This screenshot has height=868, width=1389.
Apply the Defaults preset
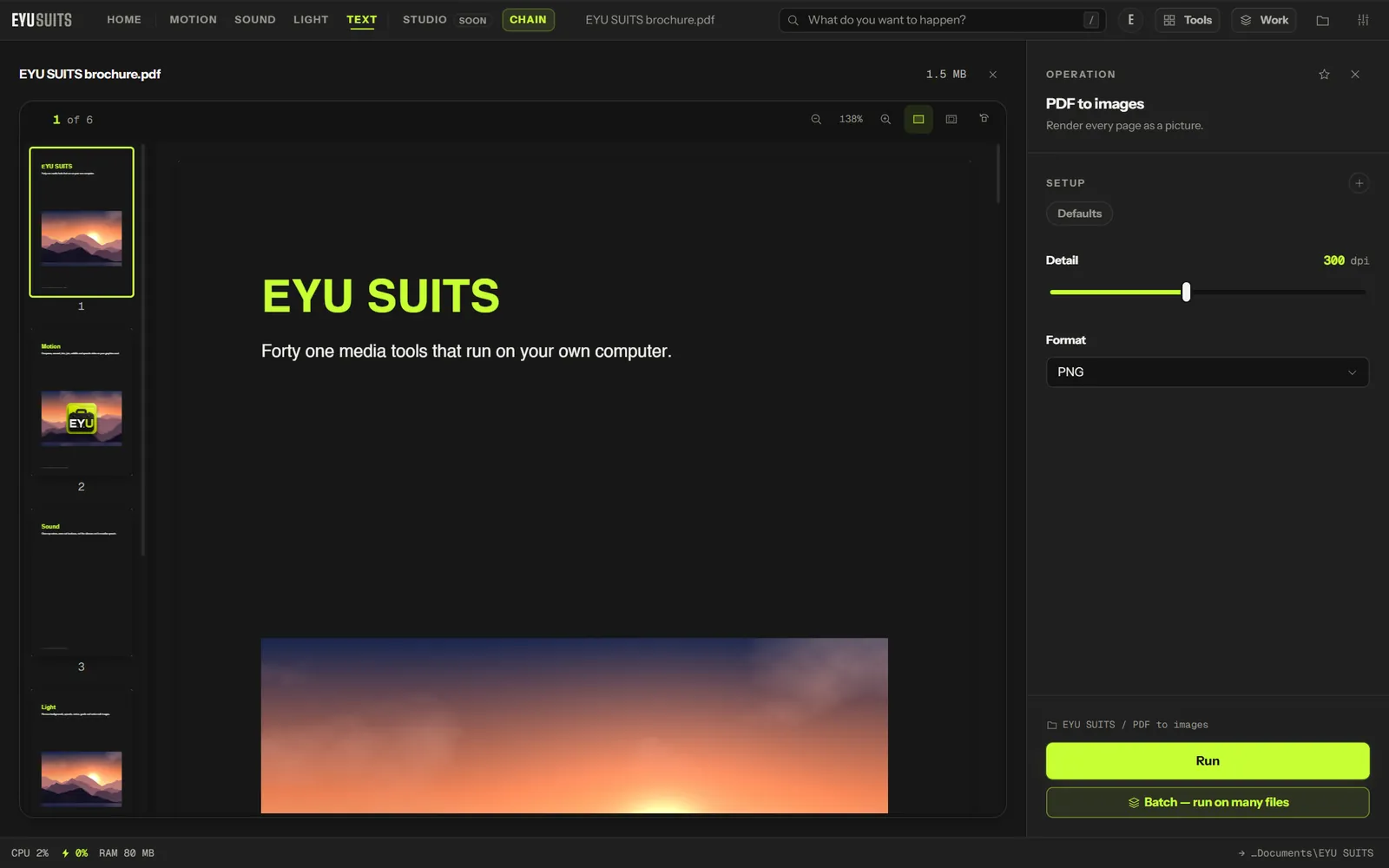(x=1079, y=214)
